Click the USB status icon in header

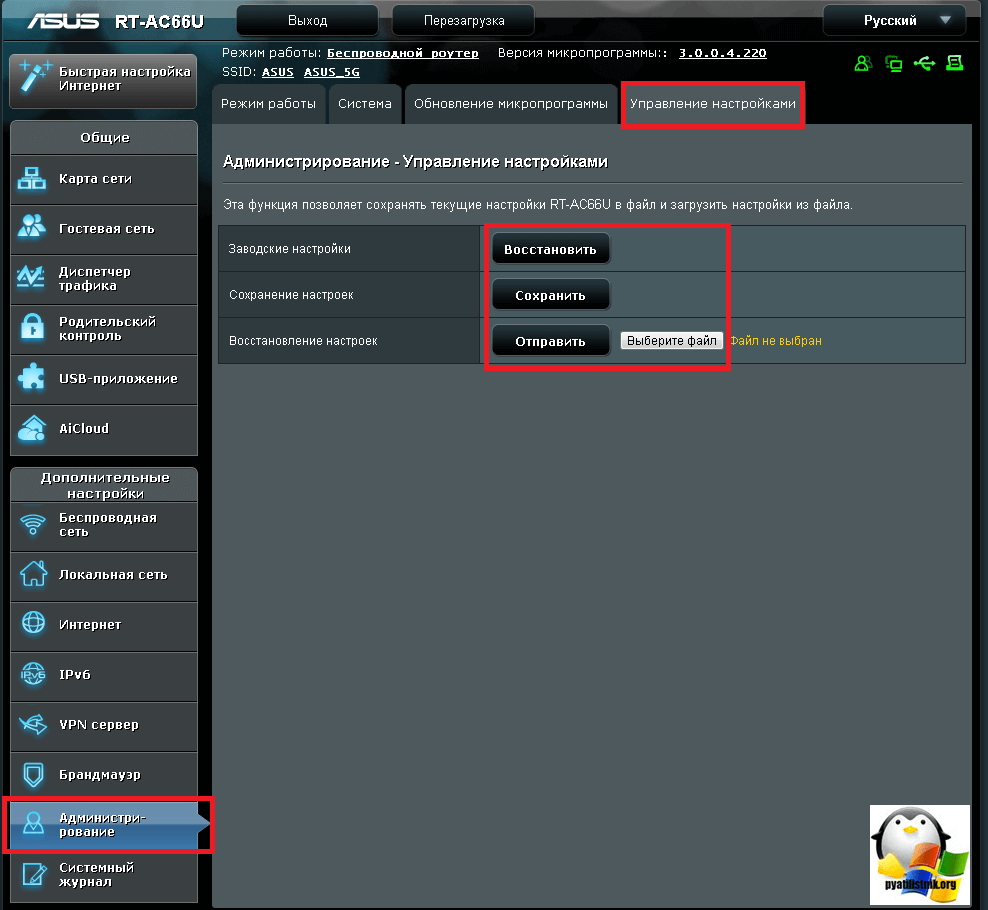925,64
